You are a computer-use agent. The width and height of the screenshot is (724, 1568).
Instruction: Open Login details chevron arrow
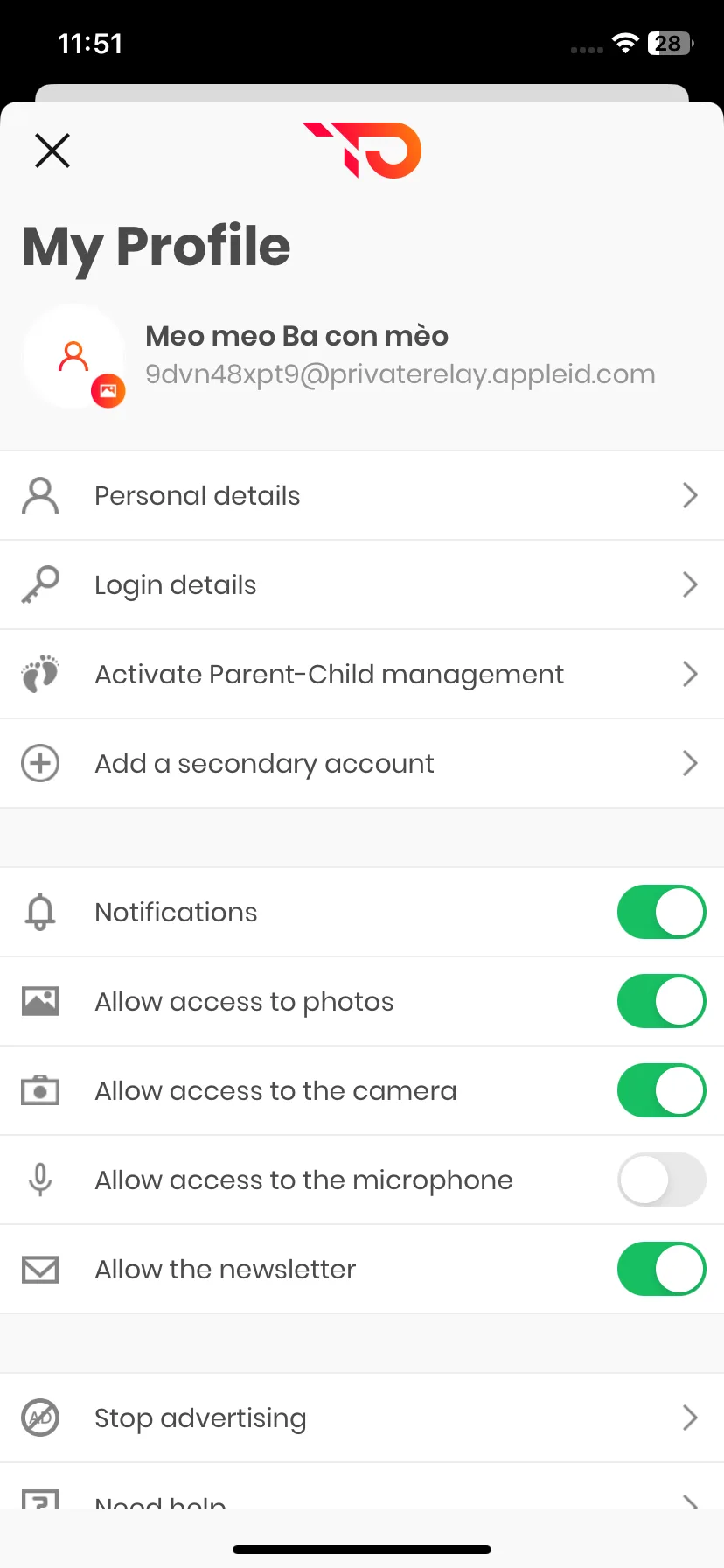(690, 584)
